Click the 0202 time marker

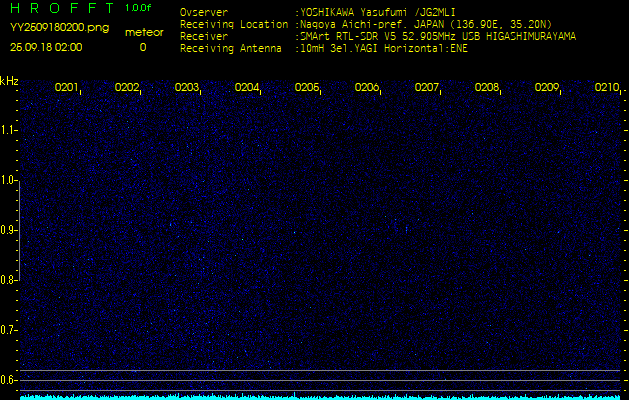tap(126, 87)
